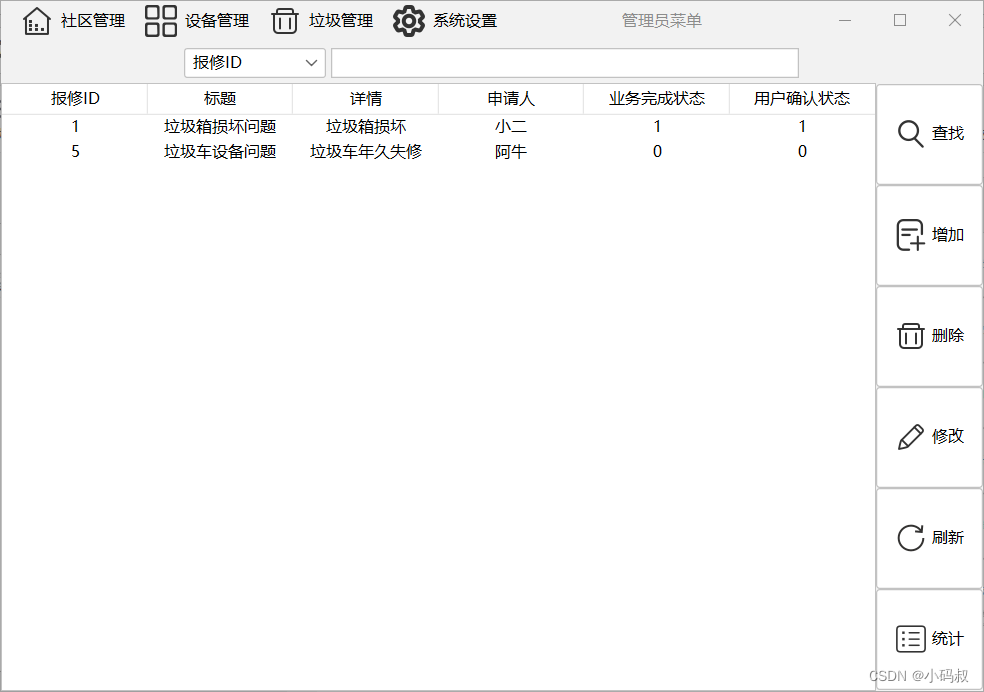Click the 申请人 column header

tap(511, 98)
